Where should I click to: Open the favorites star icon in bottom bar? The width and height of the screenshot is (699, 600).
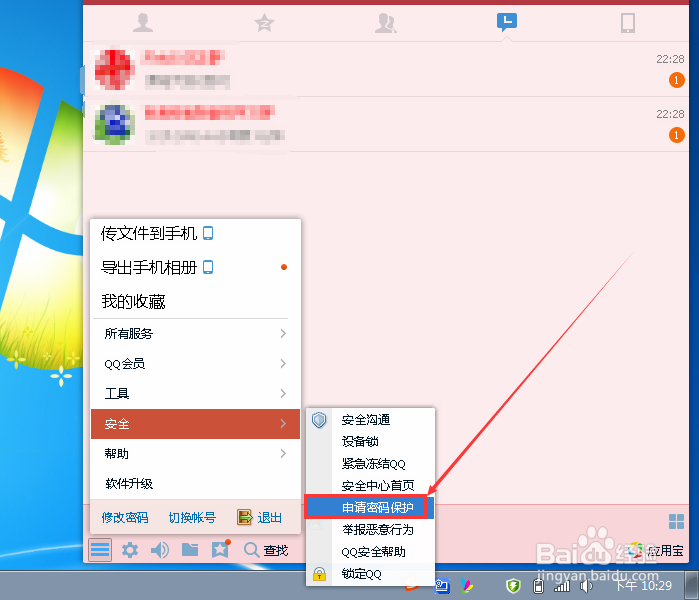tap(220, 549)
